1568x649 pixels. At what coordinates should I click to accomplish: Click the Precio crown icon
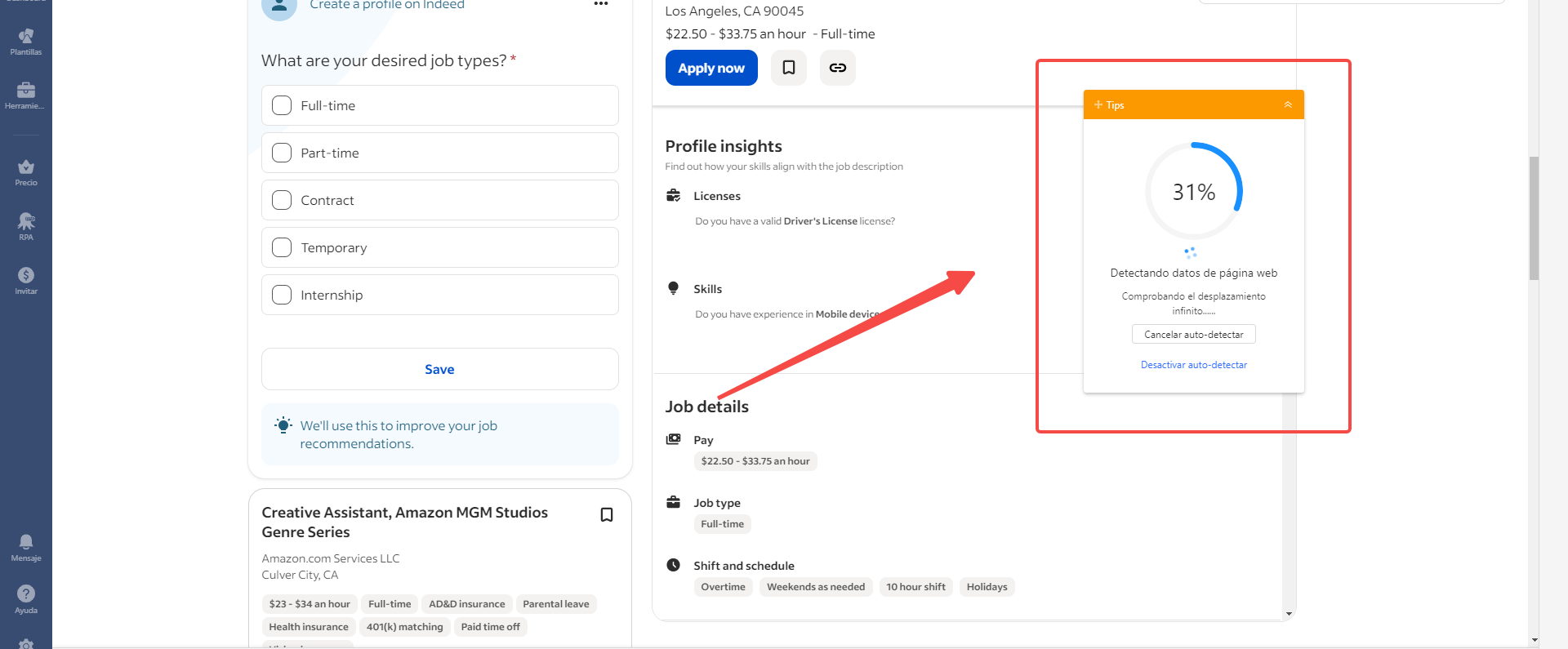click(x=26, y=171)
